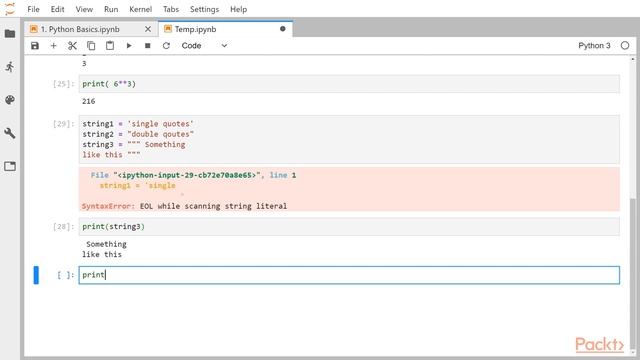Click into the active print input cell
This screenshot has height=360, width=640.
(349, 275)
